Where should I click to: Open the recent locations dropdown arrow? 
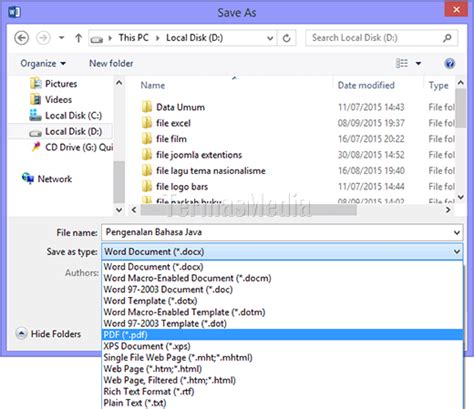pos(61,38)
